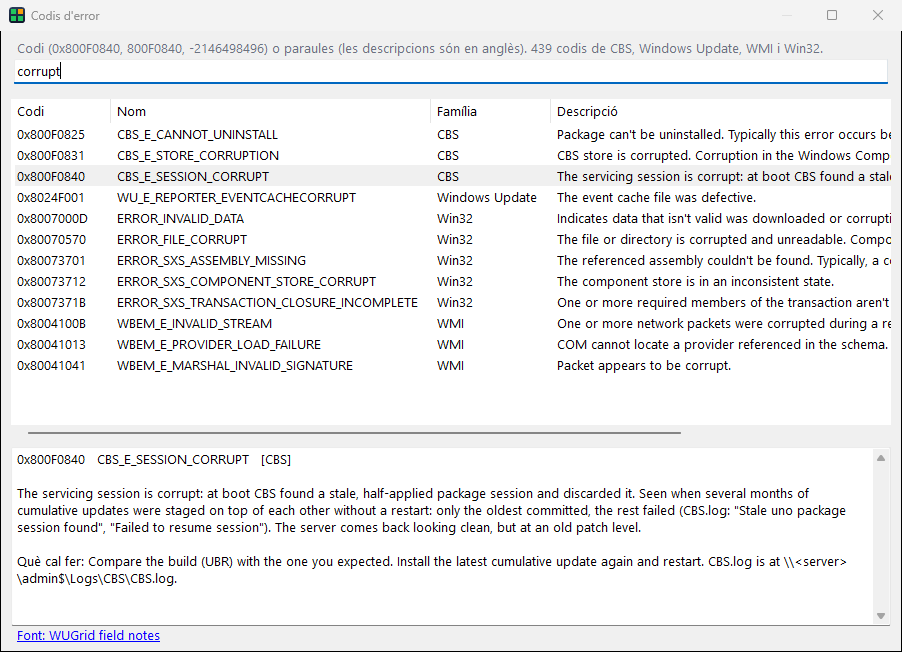902x652 pixels.
Task: Select row 0x800F0825 code cell
Action: [51, 135]
